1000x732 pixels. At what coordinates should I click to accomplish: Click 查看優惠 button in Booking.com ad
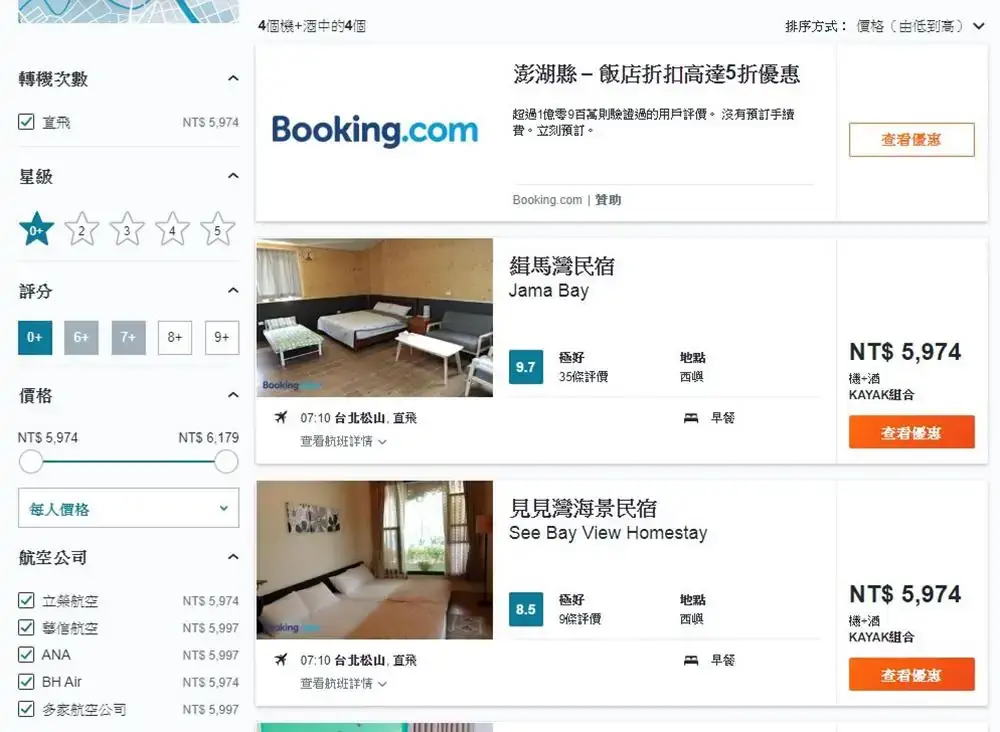911,140
